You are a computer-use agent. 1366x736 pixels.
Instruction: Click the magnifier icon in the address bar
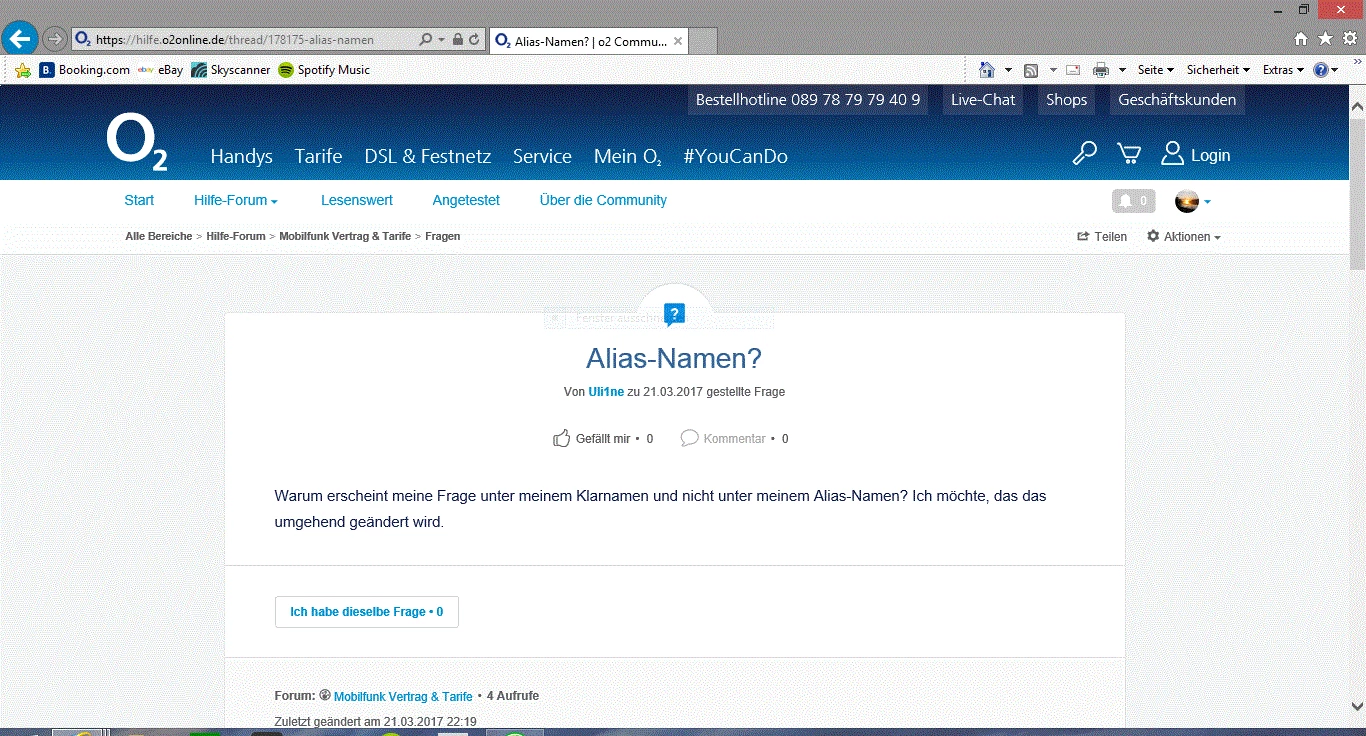pos(427,40)
